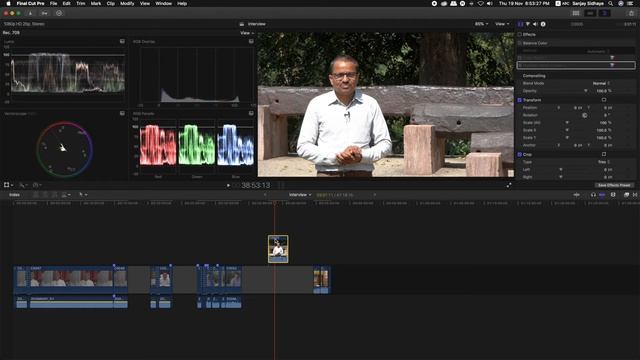Click the Save Effects Preset button
This screenshot has width=640, height=360.
[x=614, y=185]
